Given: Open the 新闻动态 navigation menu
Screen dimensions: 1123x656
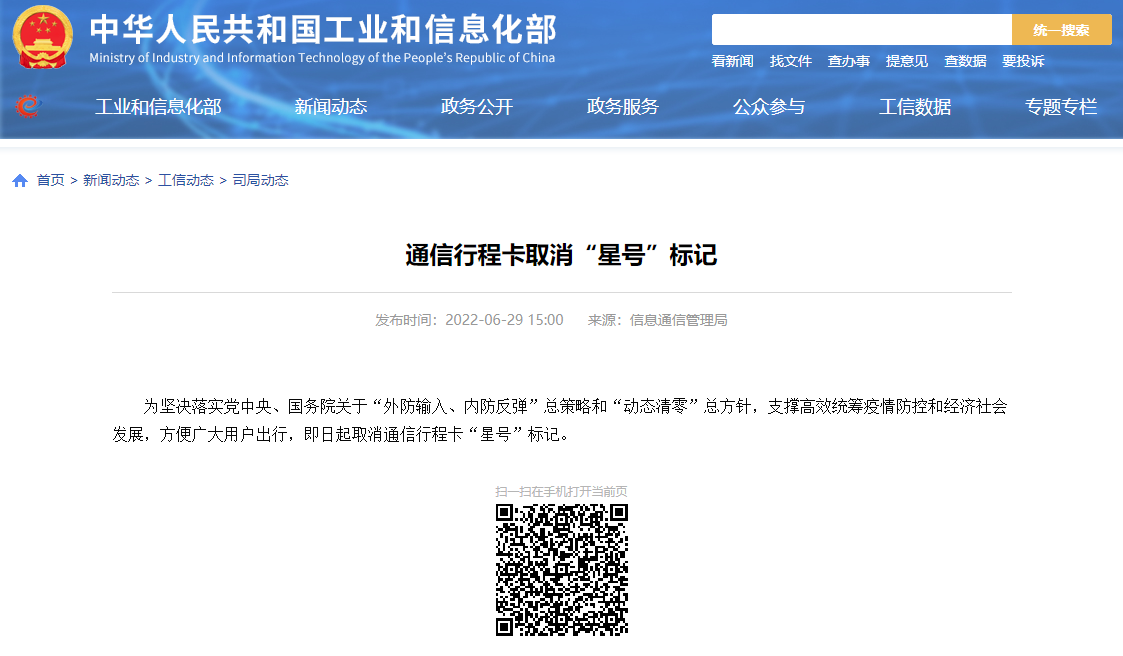Looking at the screenshot, I should click(x=331, y=107).
